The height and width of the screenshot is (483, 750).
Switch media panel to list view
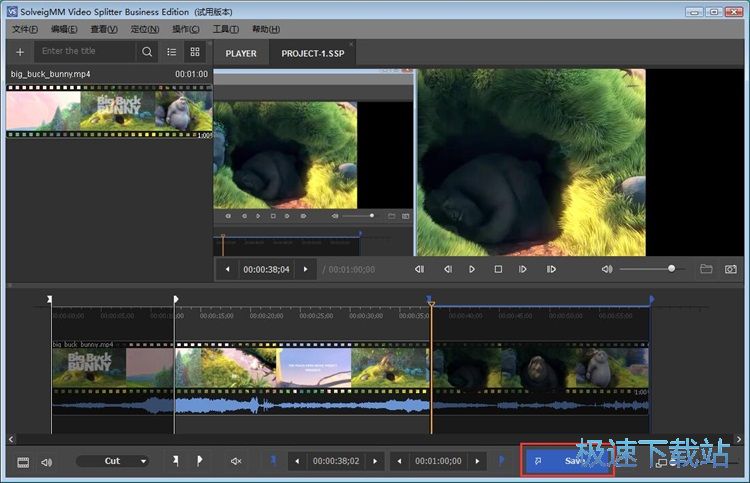point(172,52)
